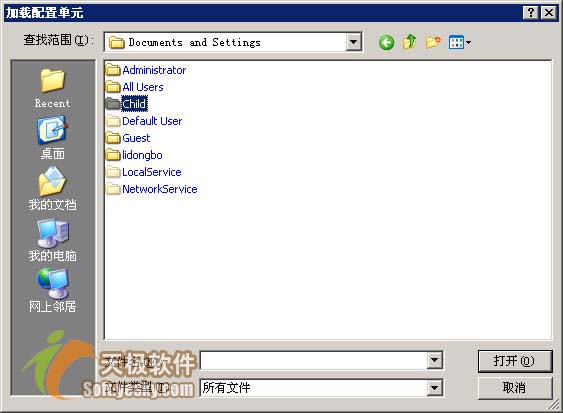
Task: Select 我的电脑 in the sidebar
Action: 52,240
